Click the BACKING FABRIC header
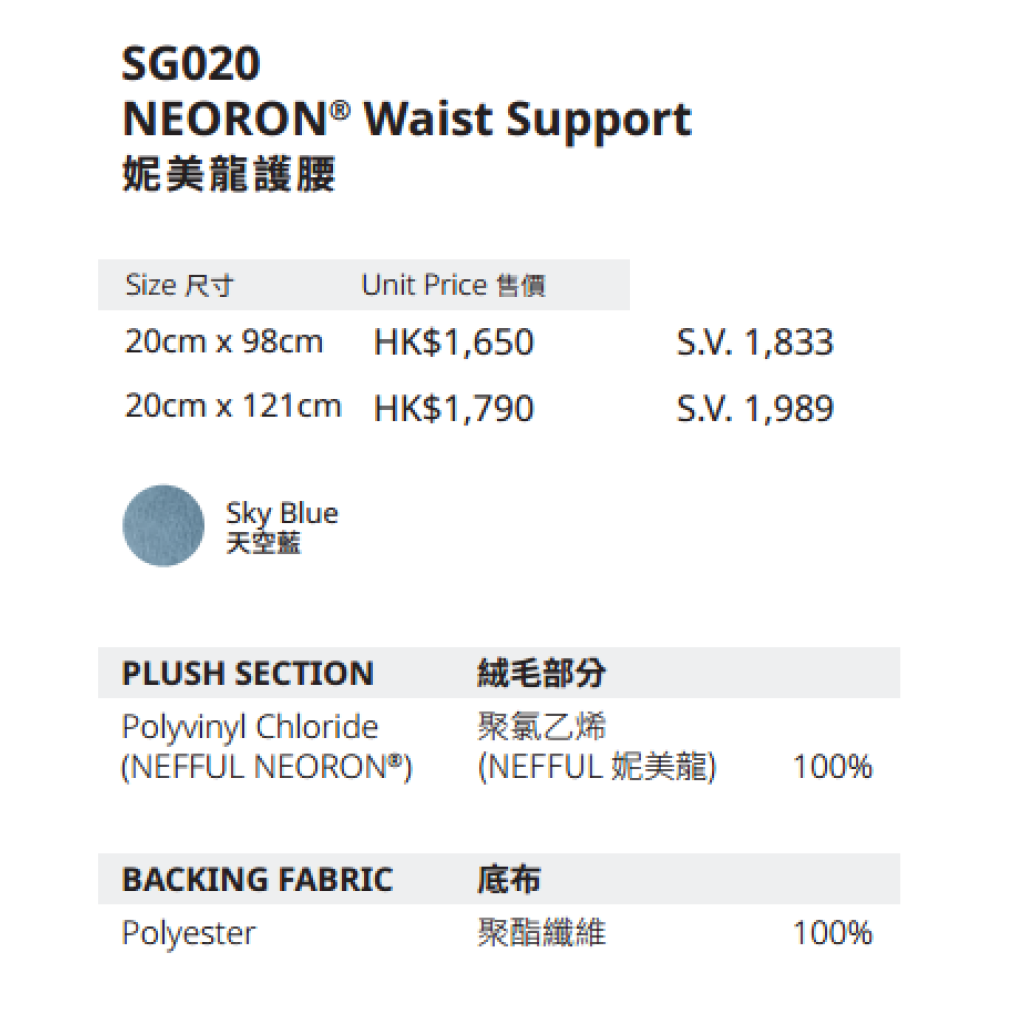Screen dimensions: 1024x1024 point(258,879)
